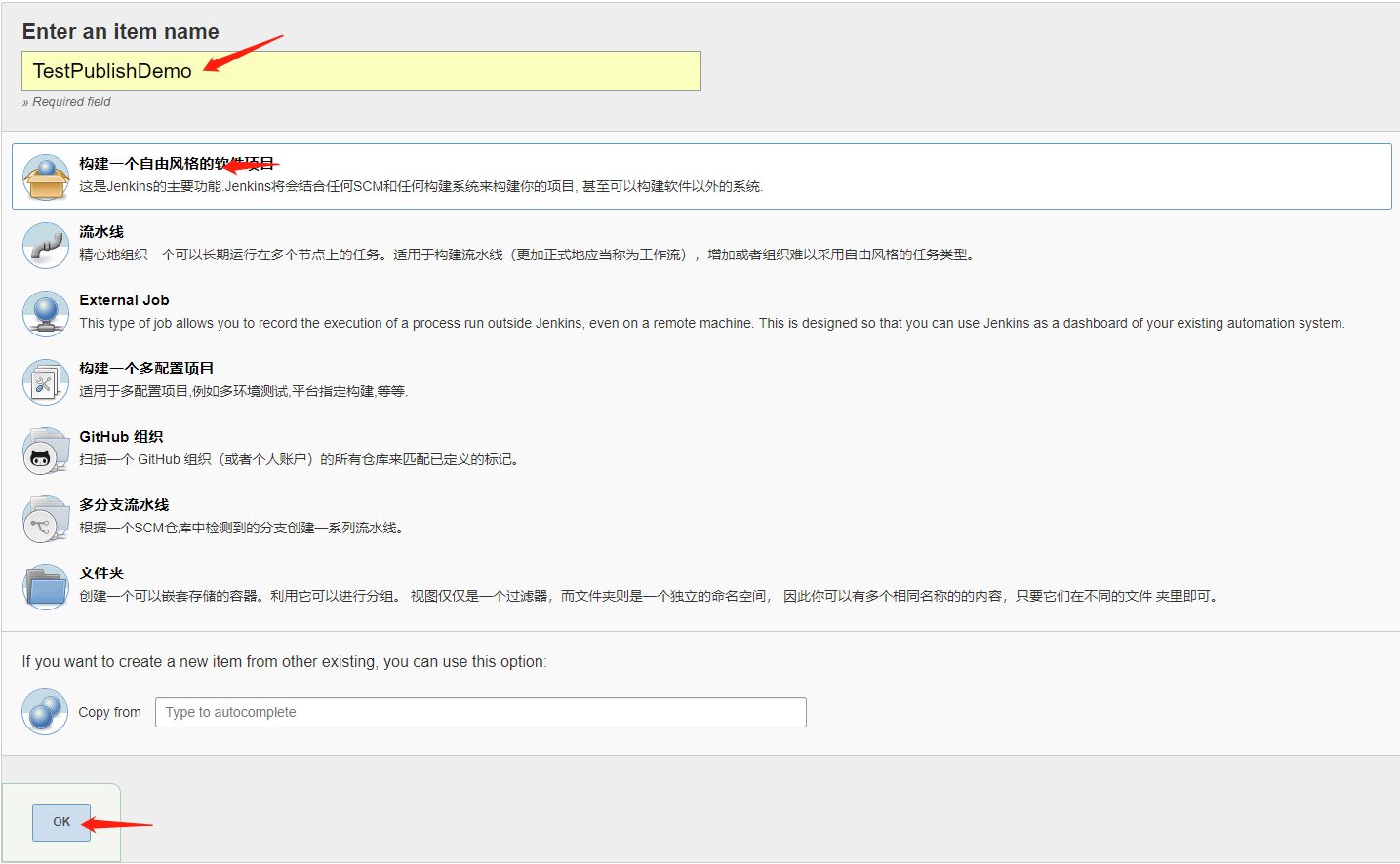Choose the GitHub 组织 title

click(x=121, y=437)
